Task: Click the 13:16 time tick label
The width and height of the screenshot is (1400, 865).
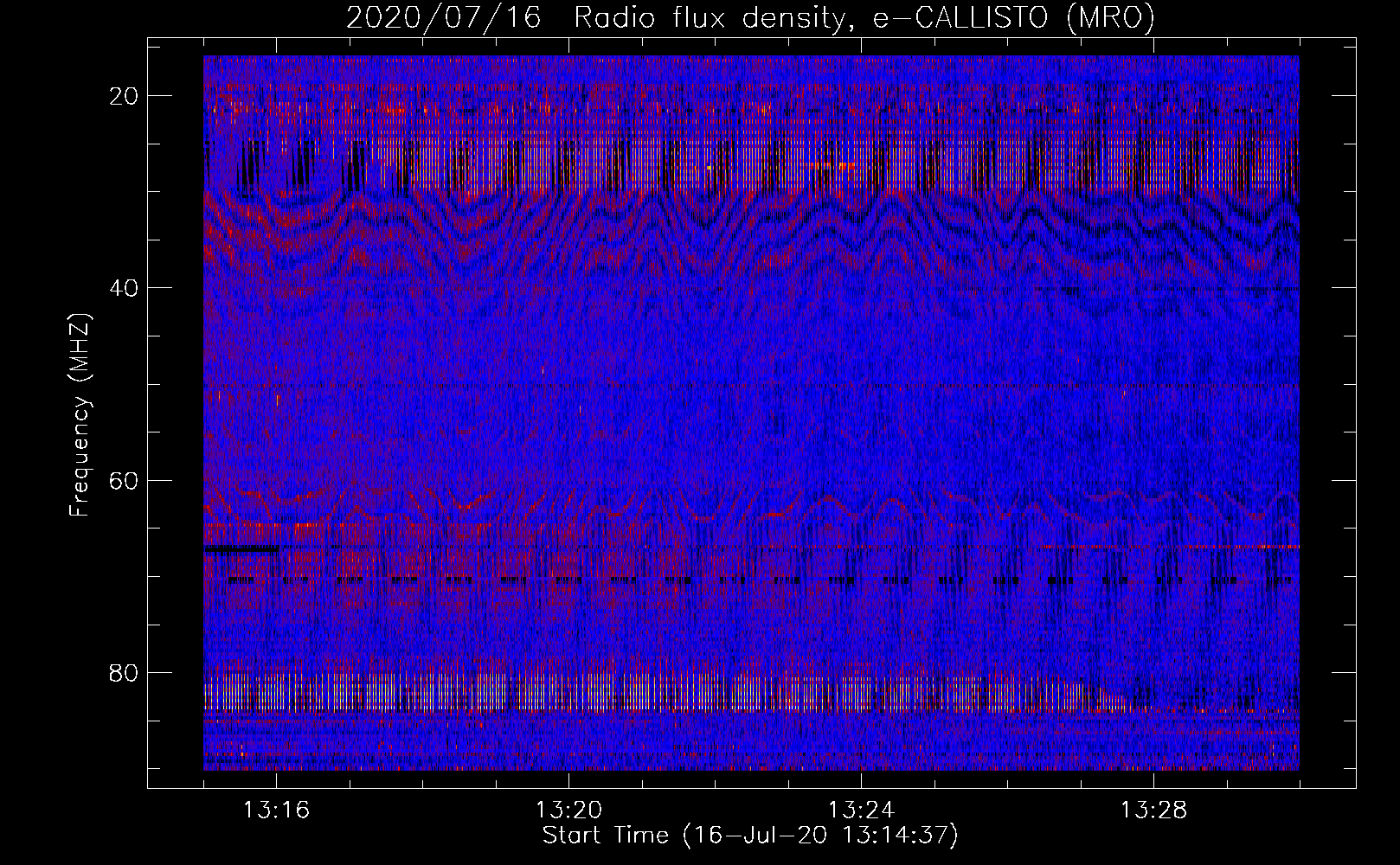Action: tap(276, 811)
